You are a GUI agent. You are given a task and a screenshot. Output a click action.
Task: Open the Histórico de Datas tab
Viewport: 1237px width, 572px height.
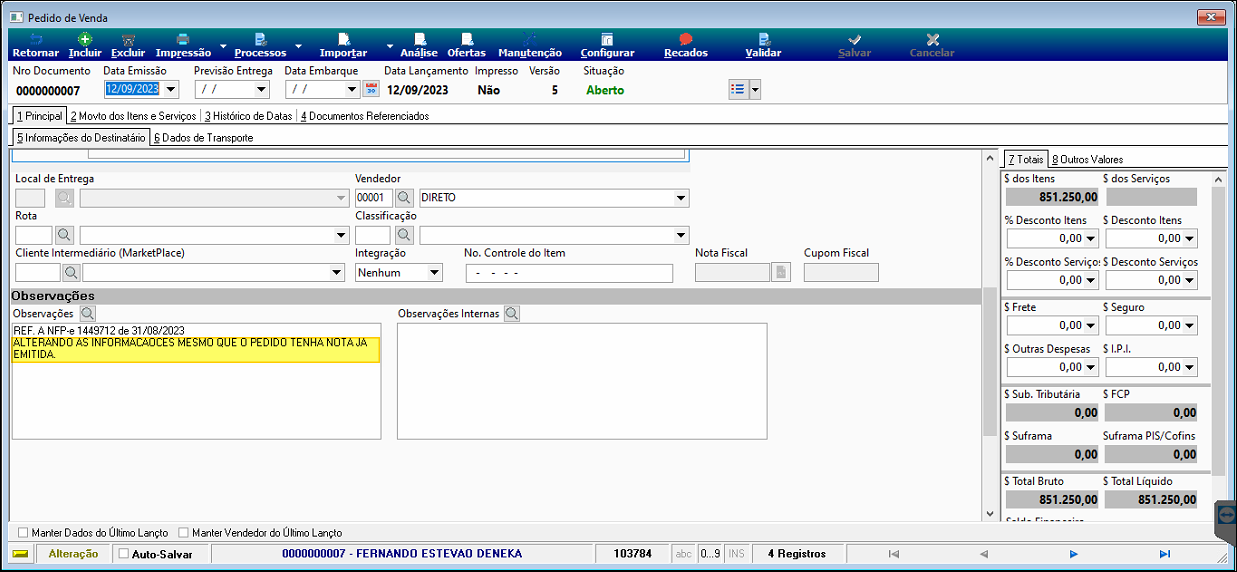click(x=248, y=116)
